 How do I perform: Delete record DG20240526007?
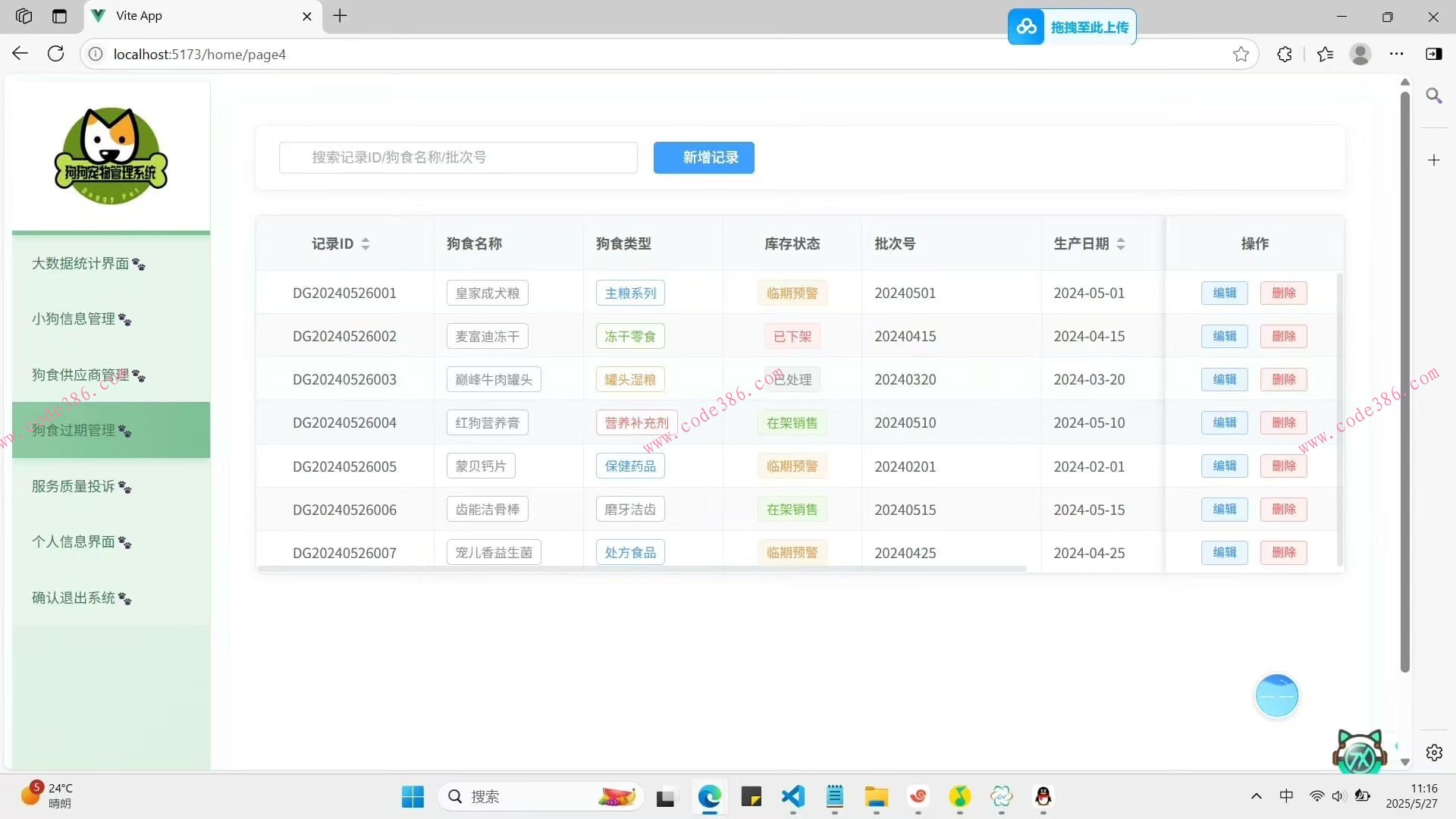[1283, 553]
